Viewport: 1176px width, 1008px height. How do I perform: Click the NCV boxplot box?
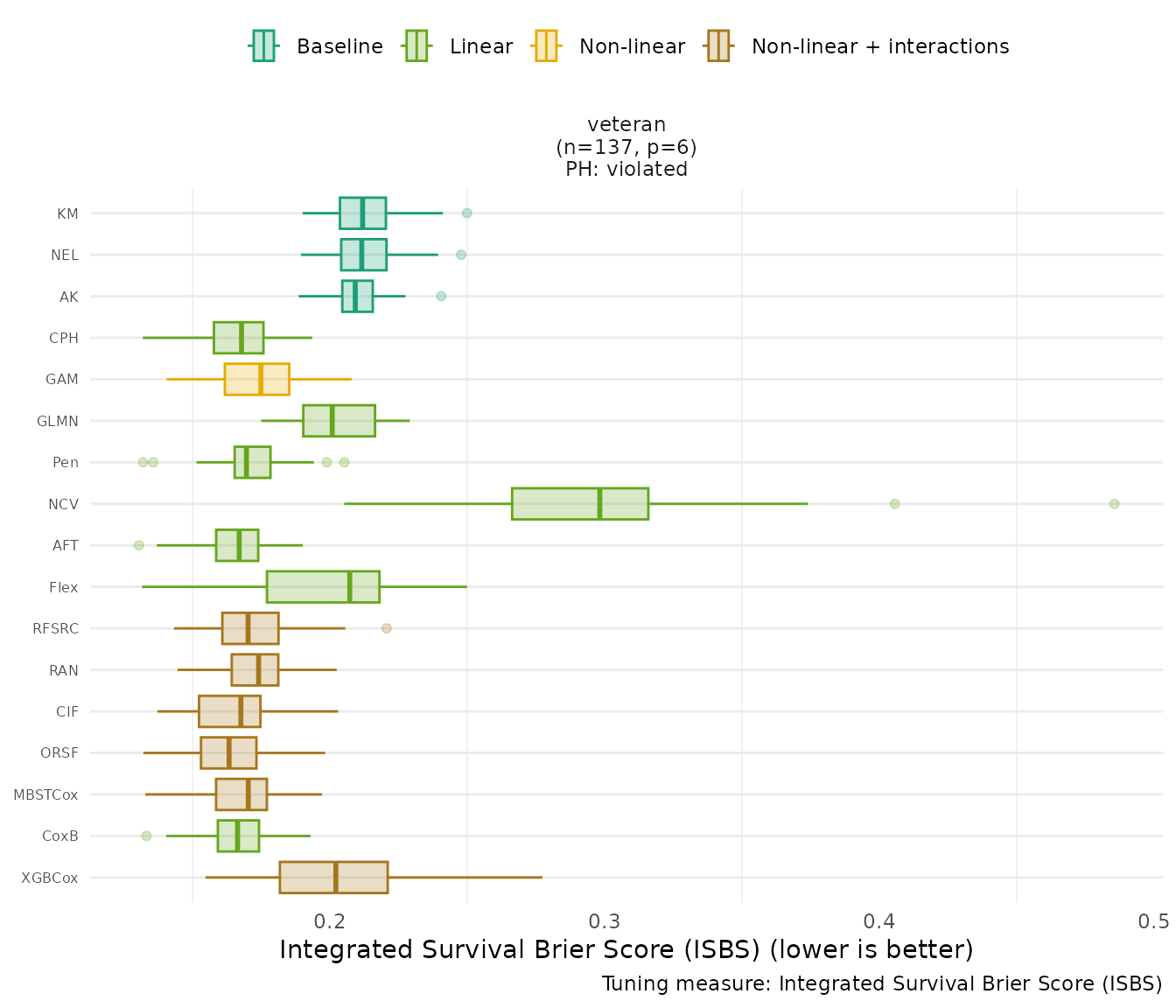click(x=579, y=504)
